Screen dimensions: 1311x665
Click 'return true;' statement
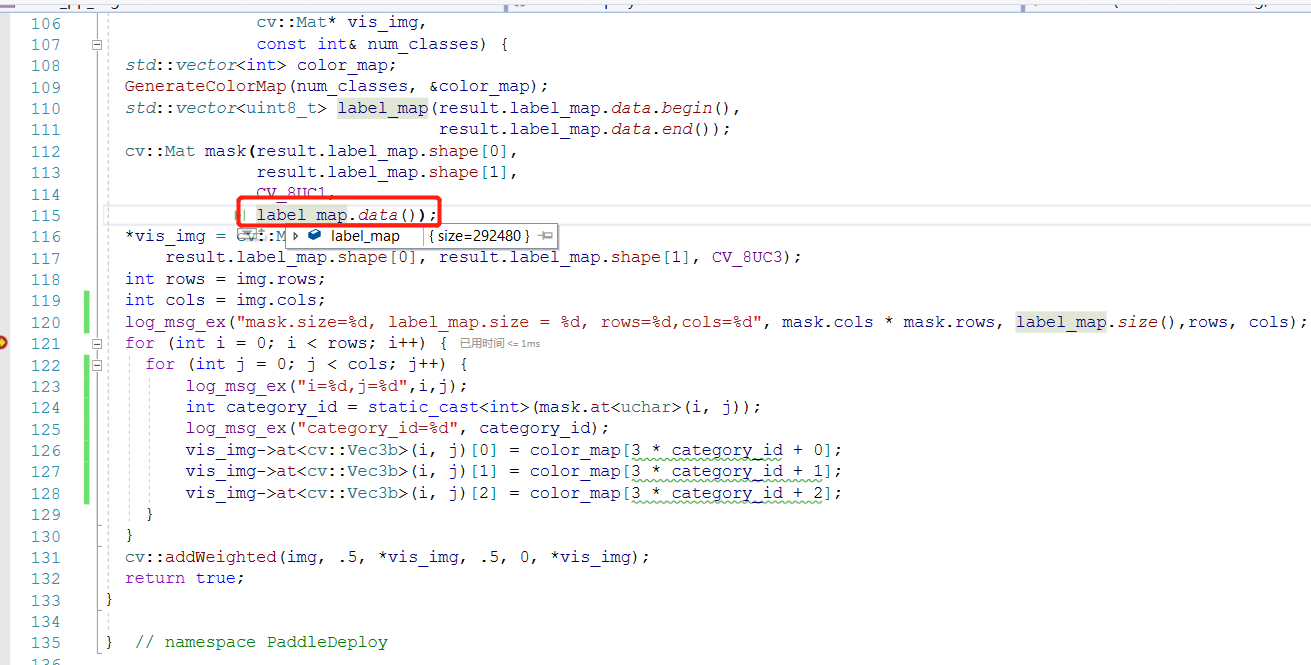185,578
